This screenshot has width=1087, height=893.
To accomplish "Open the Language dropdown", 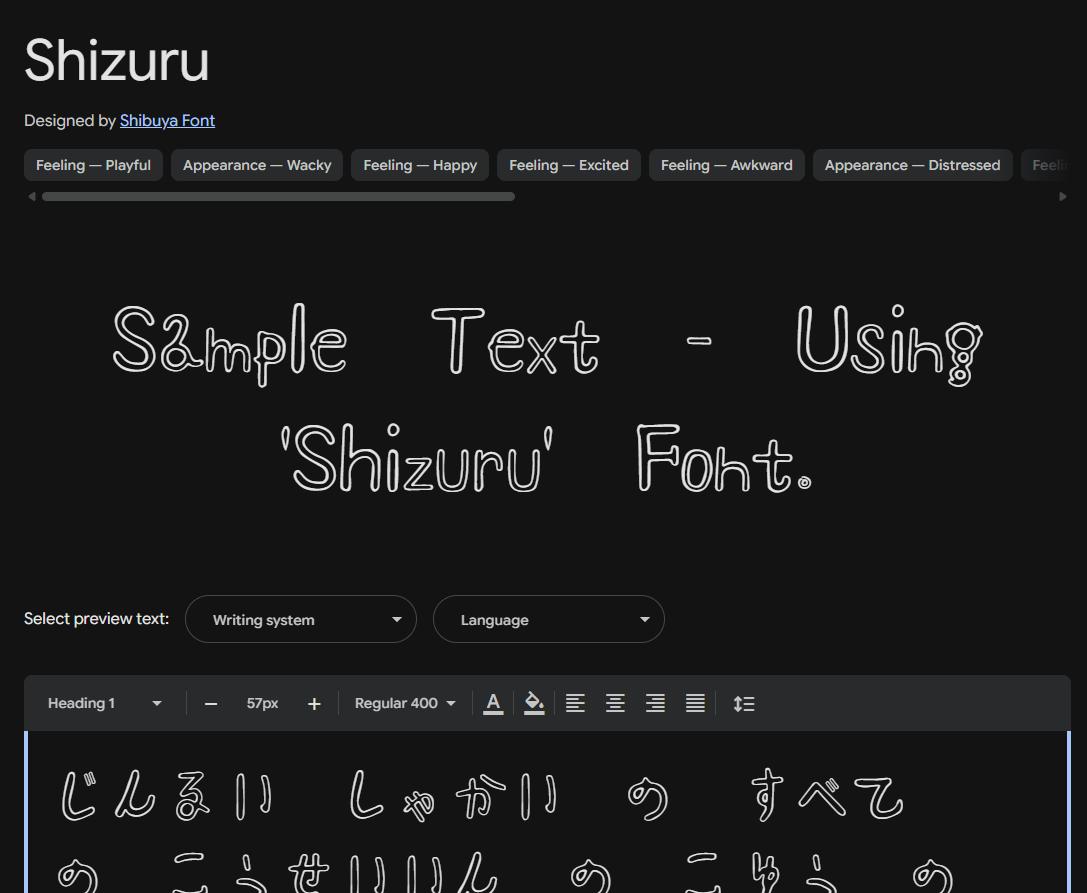I will click(x=549, y=619).
